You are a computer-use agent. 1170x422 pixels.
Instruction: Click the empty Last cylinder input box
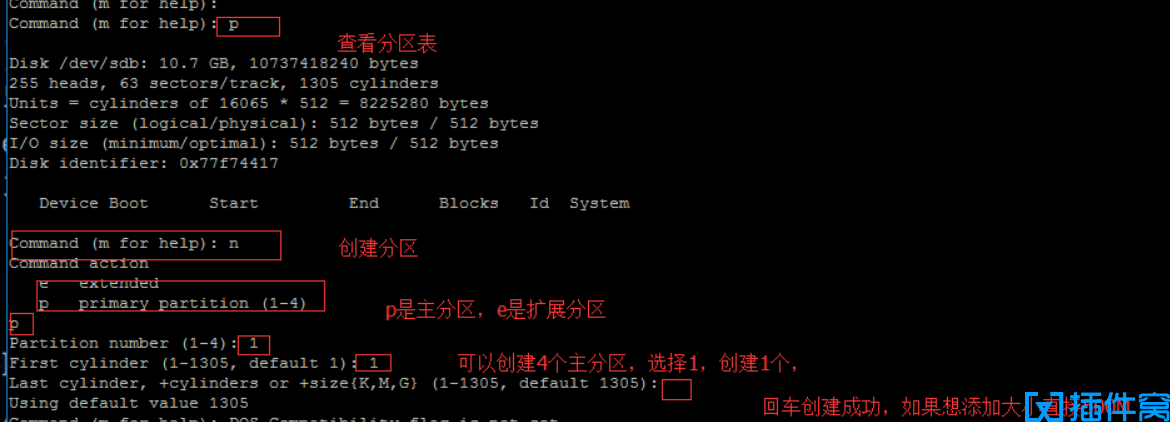(676, 390)
